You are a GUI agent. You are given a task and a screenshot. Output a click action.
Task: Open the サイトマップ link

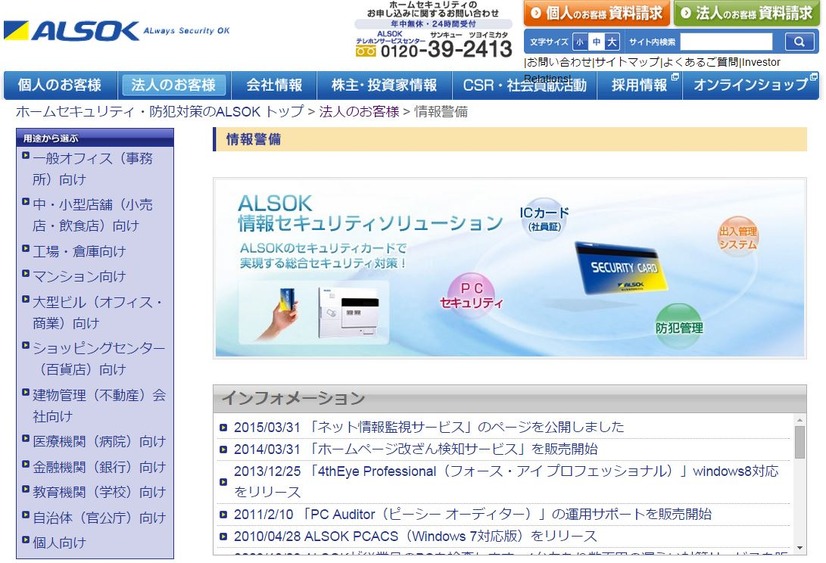coord(627,62)
